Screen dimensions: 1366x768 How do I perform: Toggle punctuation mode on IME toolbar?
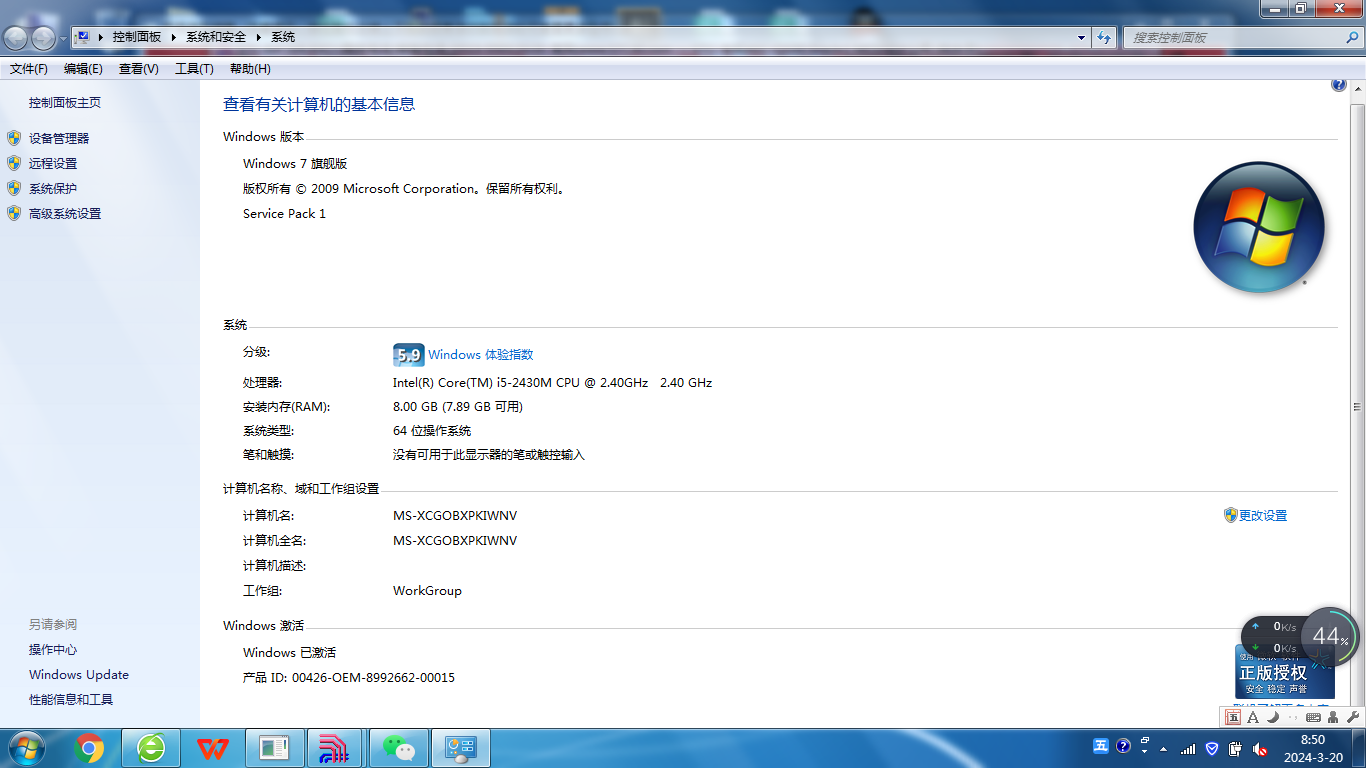(1293, 717)
